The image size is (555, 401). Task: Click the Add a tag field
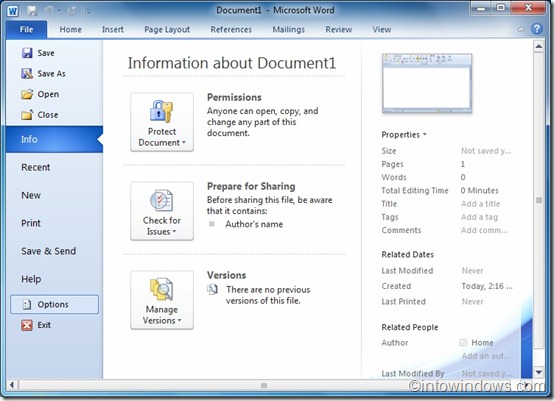(479, 217)
